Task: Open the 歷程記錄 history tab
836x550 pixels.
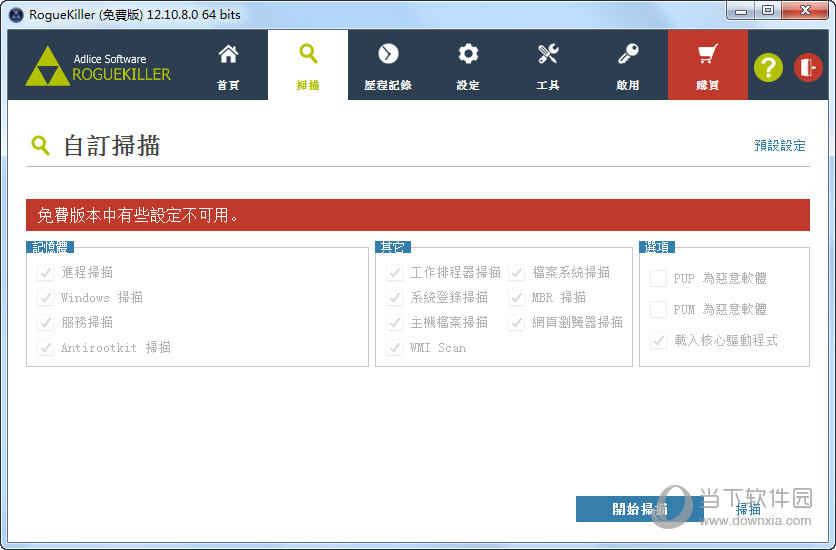Action: coord(388,65)
